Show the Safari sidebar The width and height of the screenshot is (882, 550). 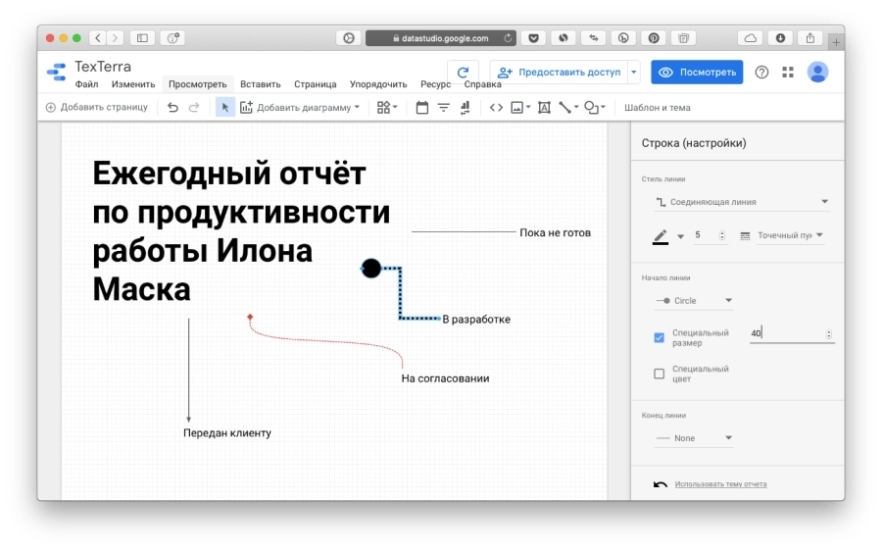(x=142, y=38)
